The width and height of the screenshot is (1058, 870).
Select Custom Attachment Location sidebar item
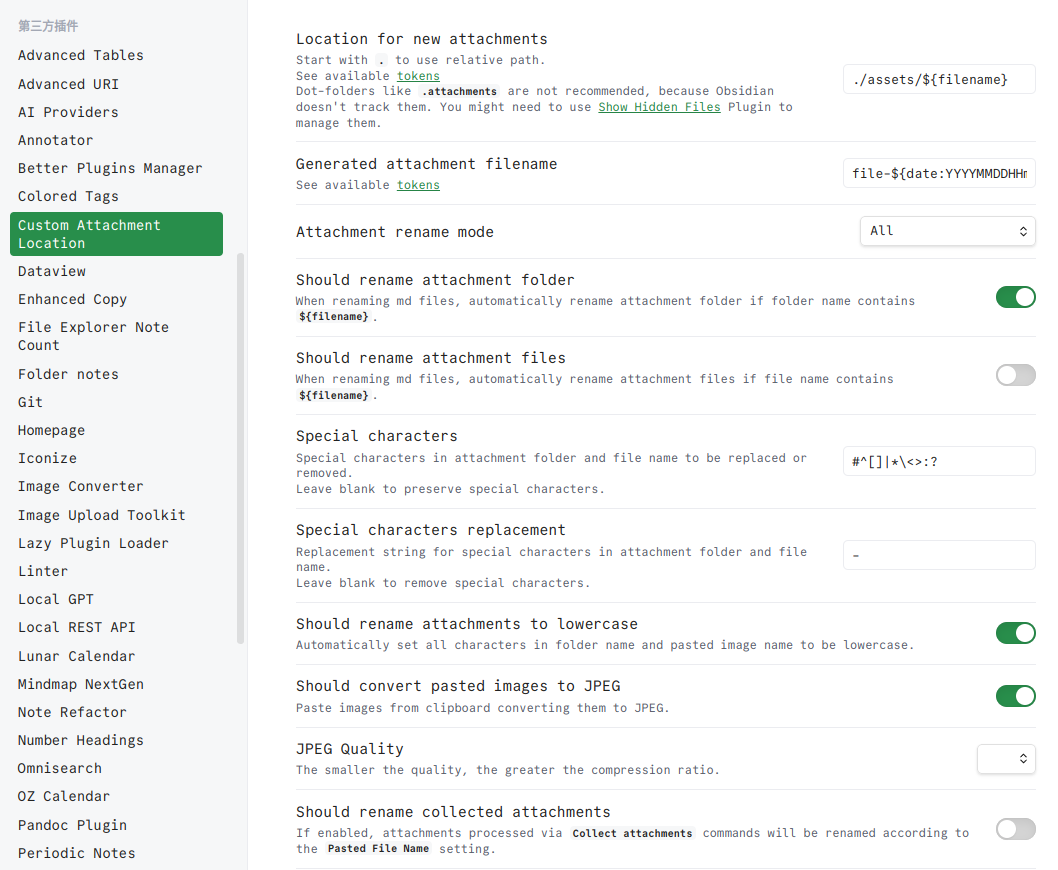pyautogui.click(x=116, y=234)
